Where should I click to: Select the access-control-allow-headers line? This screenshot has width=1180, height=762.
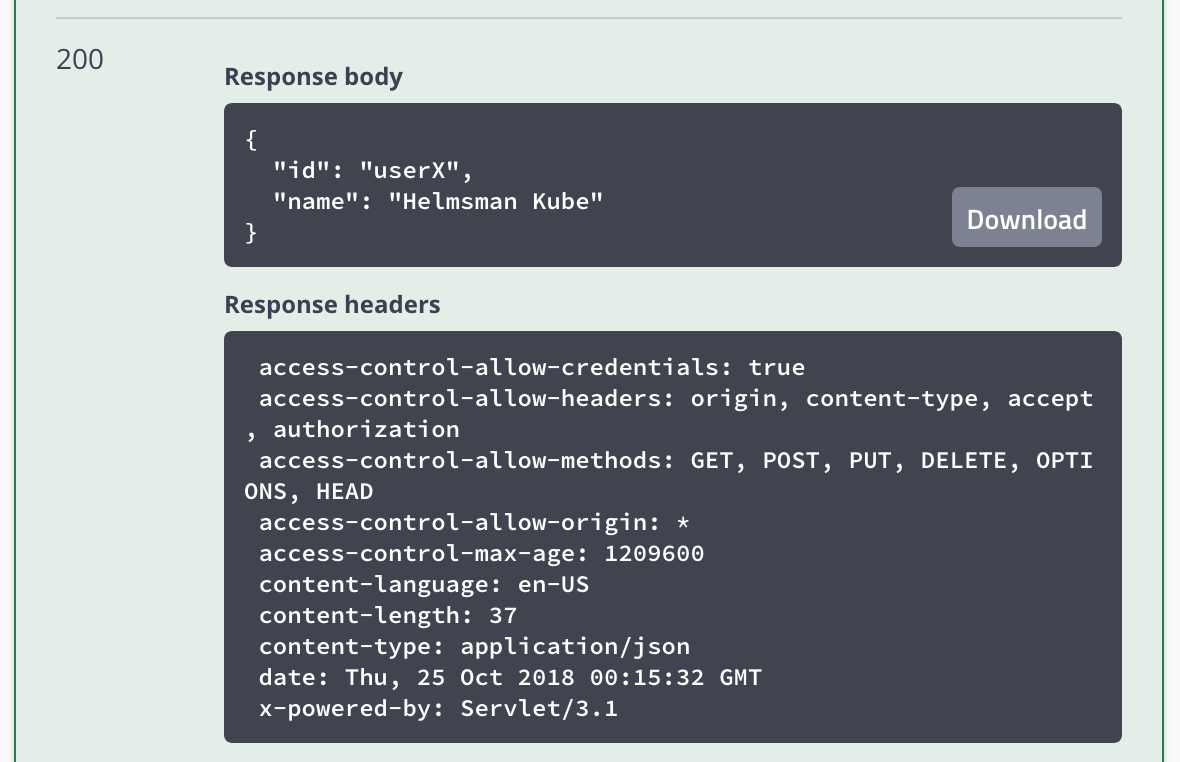tap(676, 398)
